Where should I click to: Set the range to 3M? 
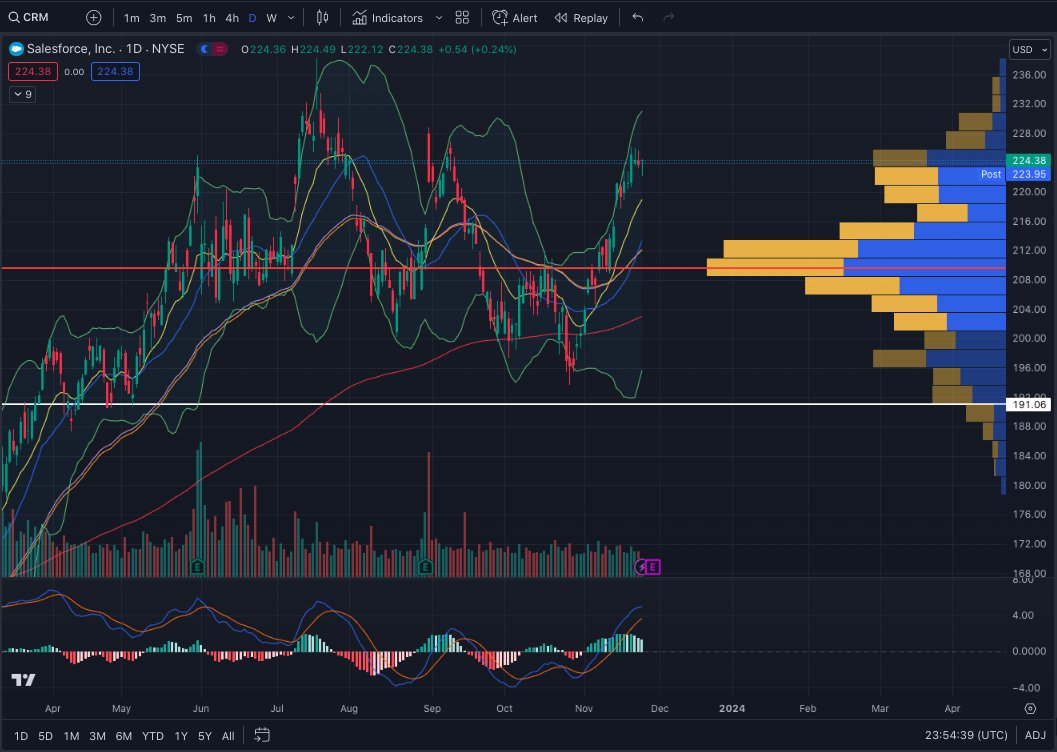coord(97,736)
